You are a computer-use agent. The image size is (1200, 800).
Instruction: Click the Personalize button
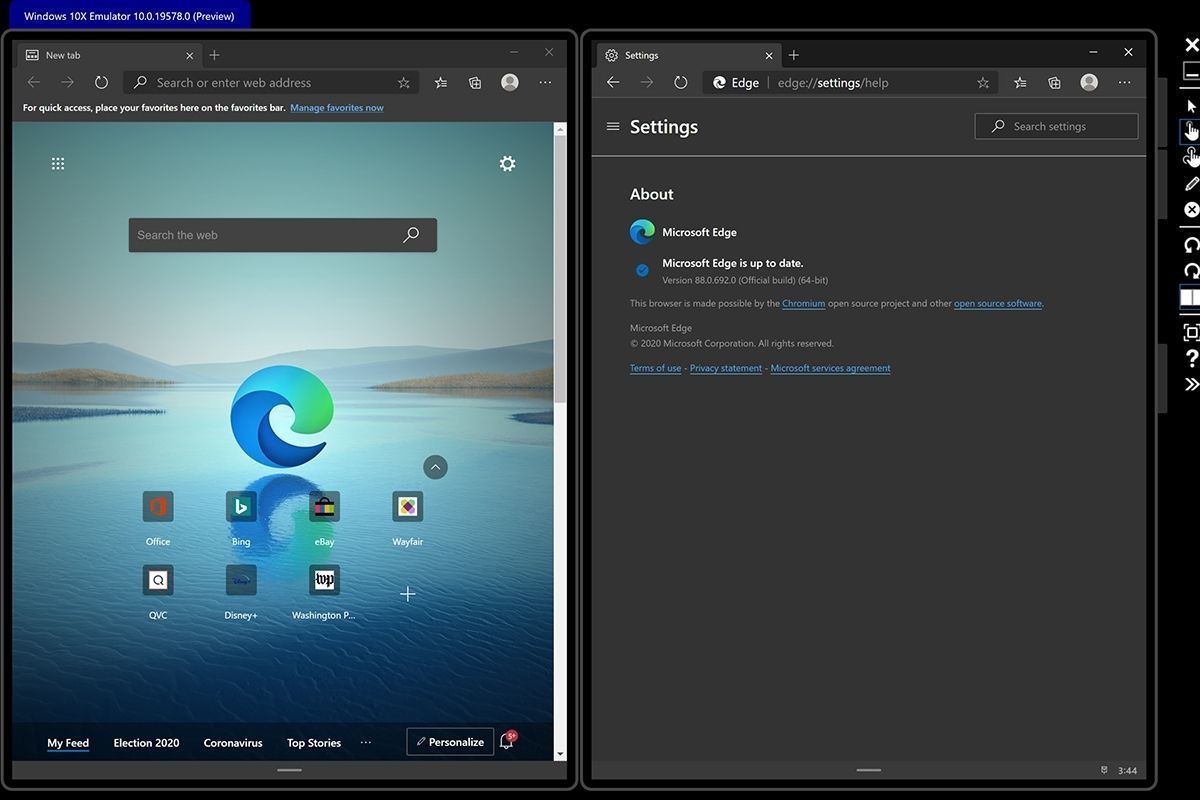pyautogui.click(x=450, y=742)
